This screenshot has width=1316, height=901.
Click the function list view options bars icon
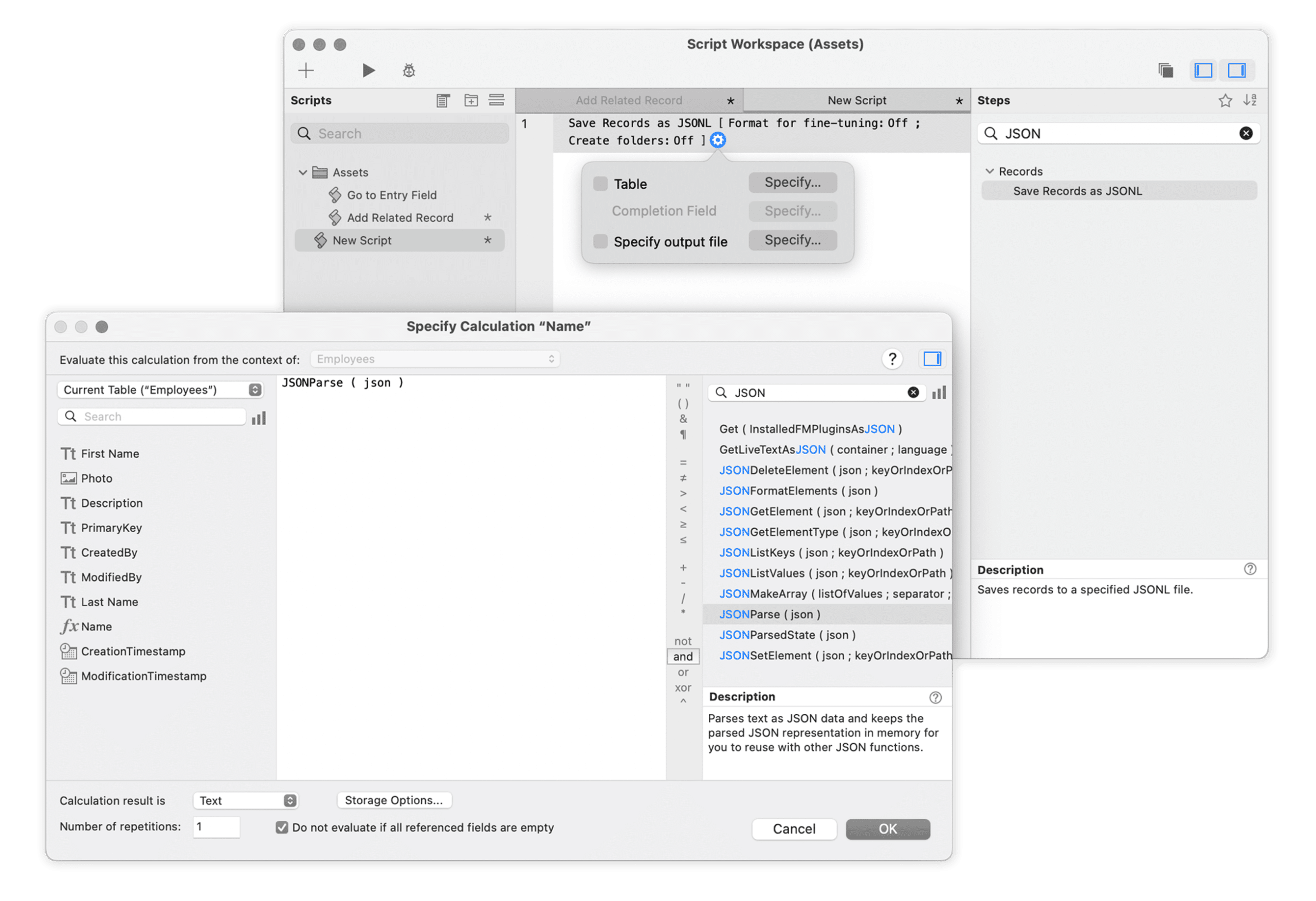click(x=939, y=392)
